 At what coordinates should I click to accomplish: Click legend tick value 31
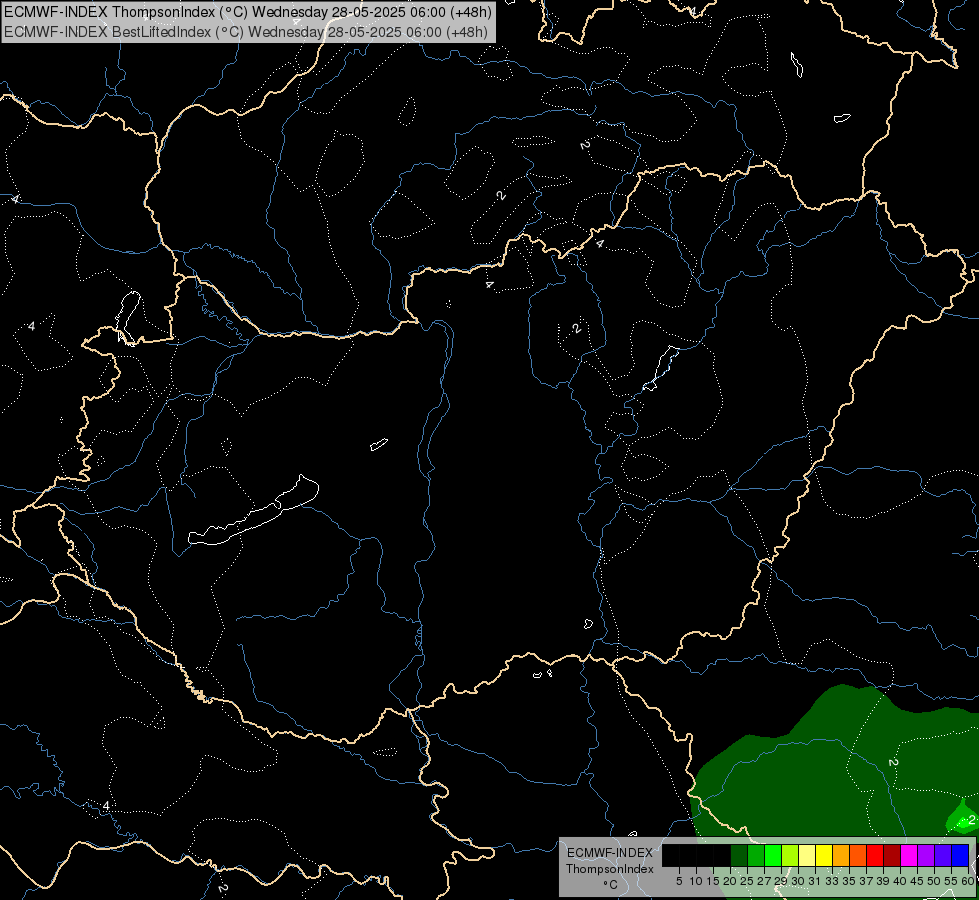click(x=815, y=881)
